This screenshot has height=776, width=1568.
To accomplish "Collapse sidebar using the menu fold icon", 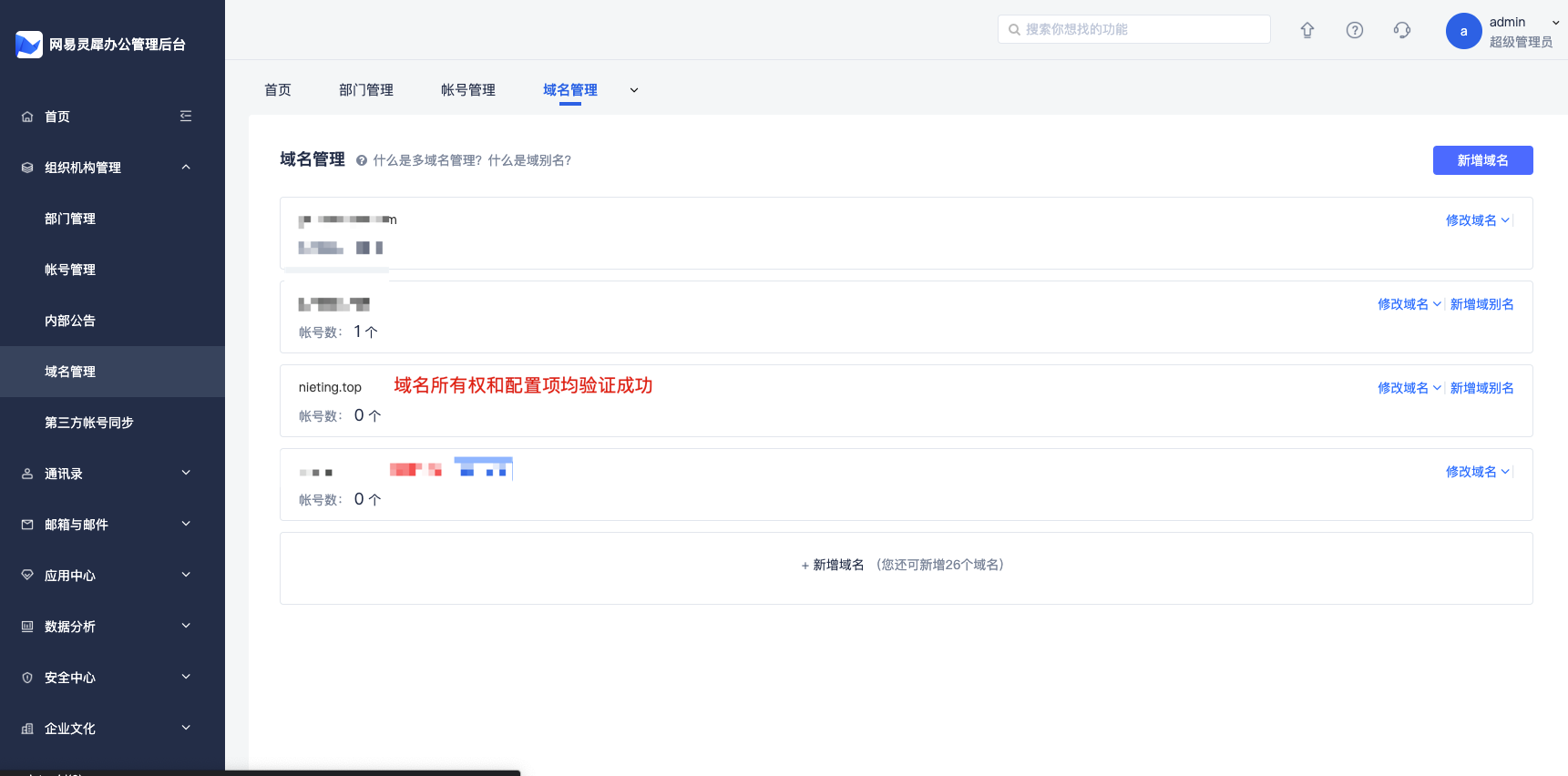I will point(186,117).
